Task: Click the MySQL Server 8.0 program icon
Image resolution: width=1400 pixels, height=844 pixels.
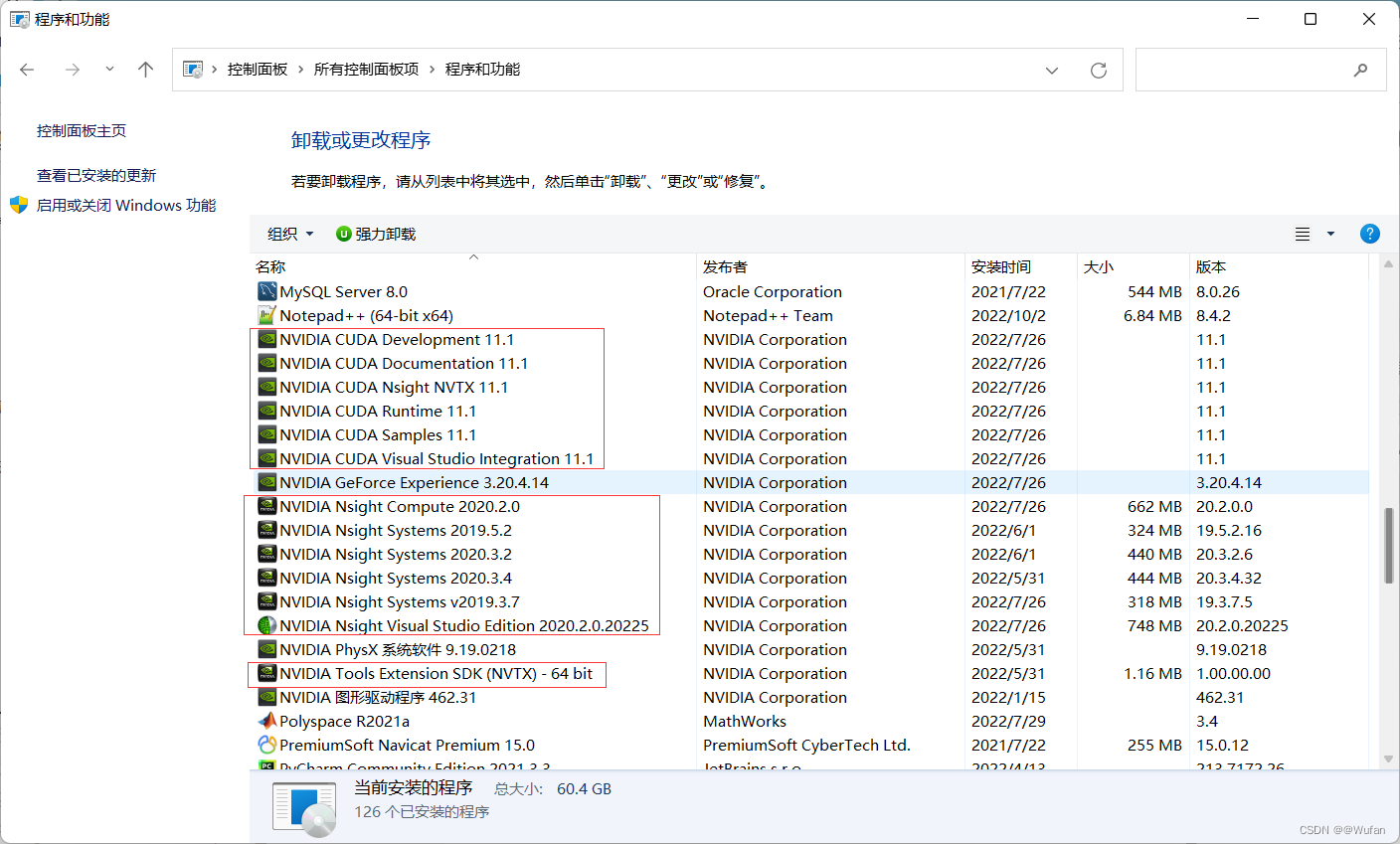Action: (x=266, y=291)
